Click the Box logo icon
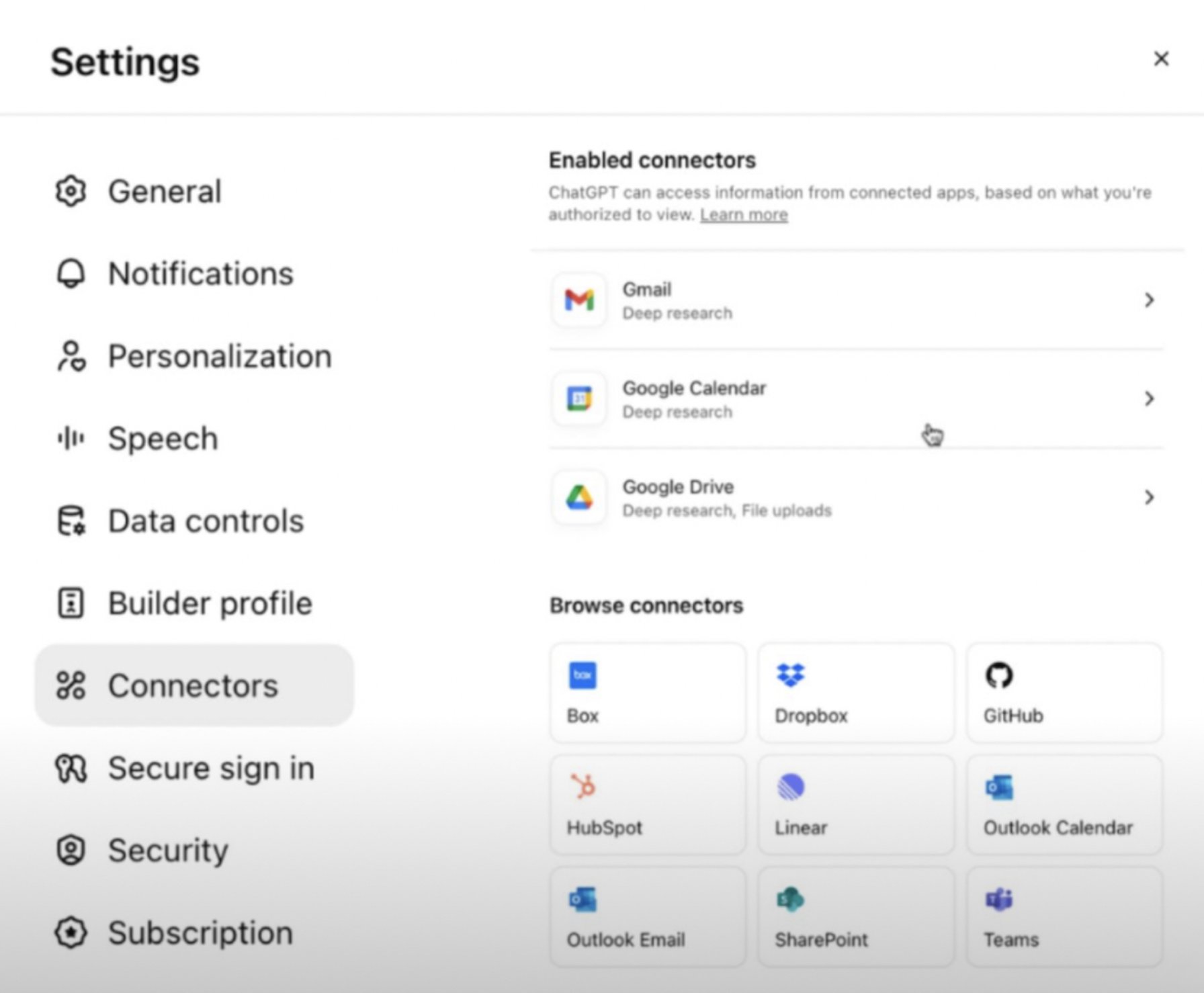 583,675
